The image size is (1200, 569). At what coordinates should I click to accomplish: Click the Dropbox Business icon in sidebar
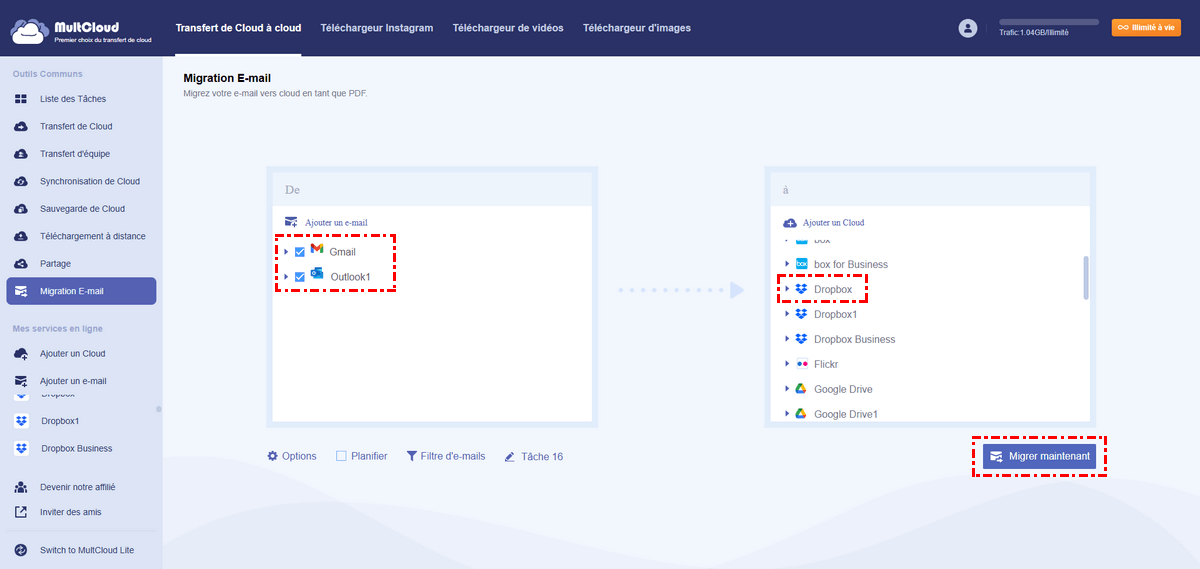coord(21,449)
